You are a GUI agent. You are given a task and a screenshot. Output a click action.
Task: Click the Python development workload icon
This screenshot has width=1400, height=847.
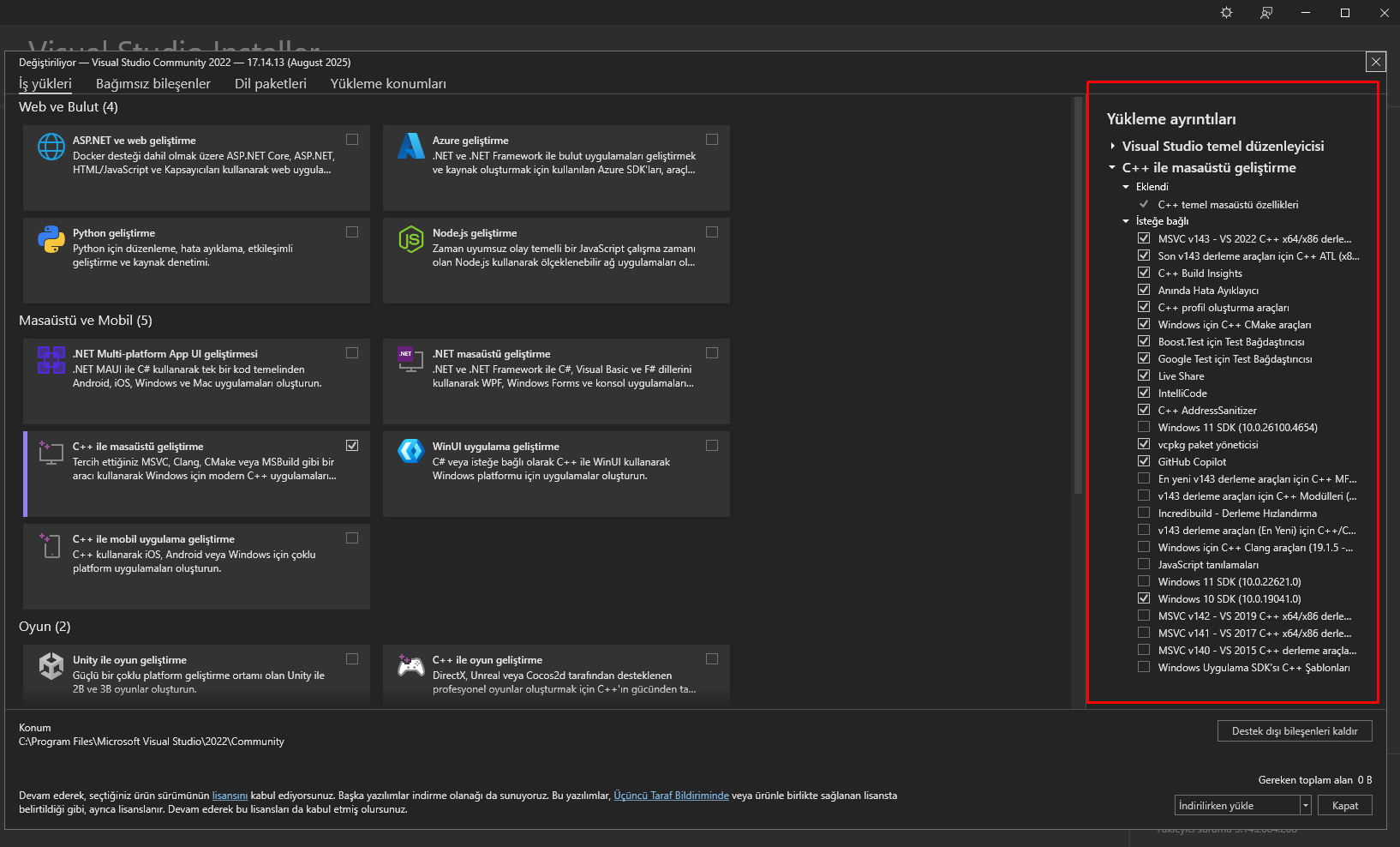51,239
